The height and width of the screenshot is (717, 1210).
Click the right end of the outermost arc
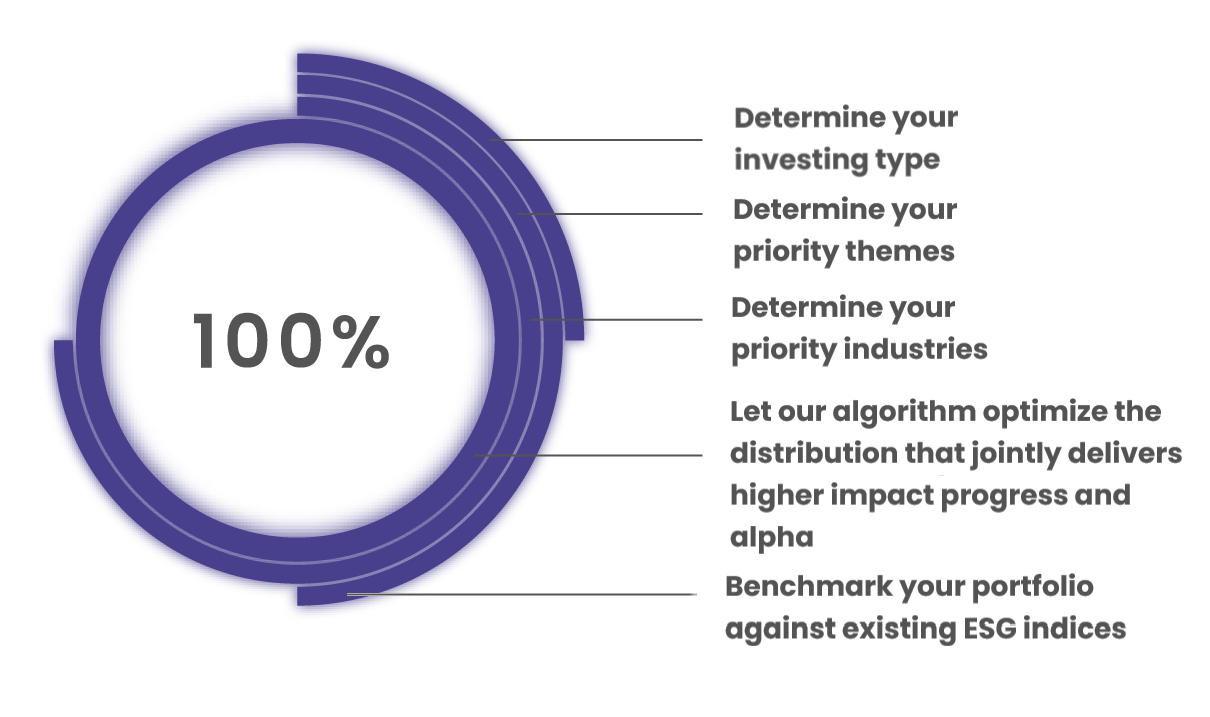pos(574,331)
